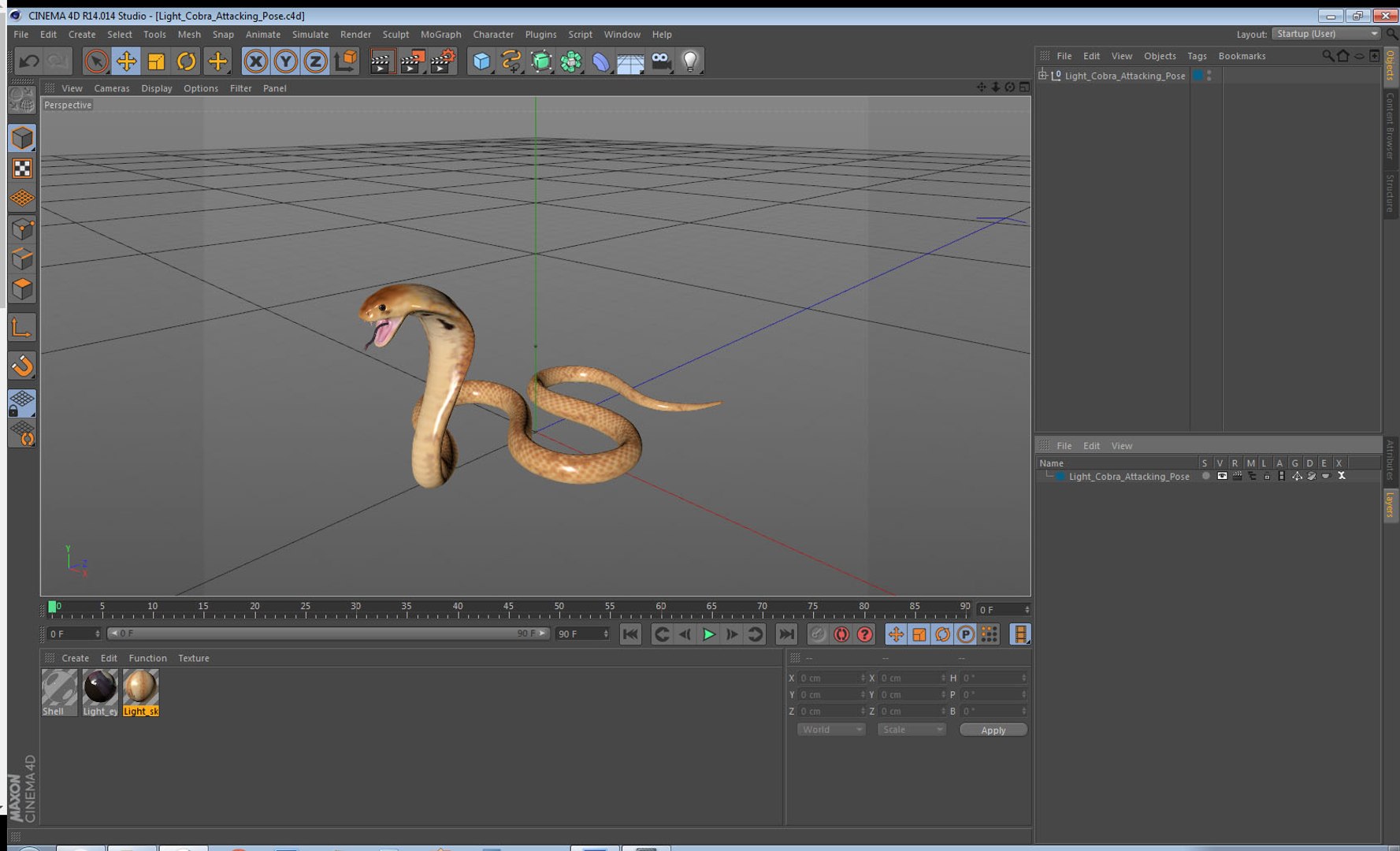Open the Simulate menu
The width and height of the screenshot is (1400, 851).
coord(310,35)
